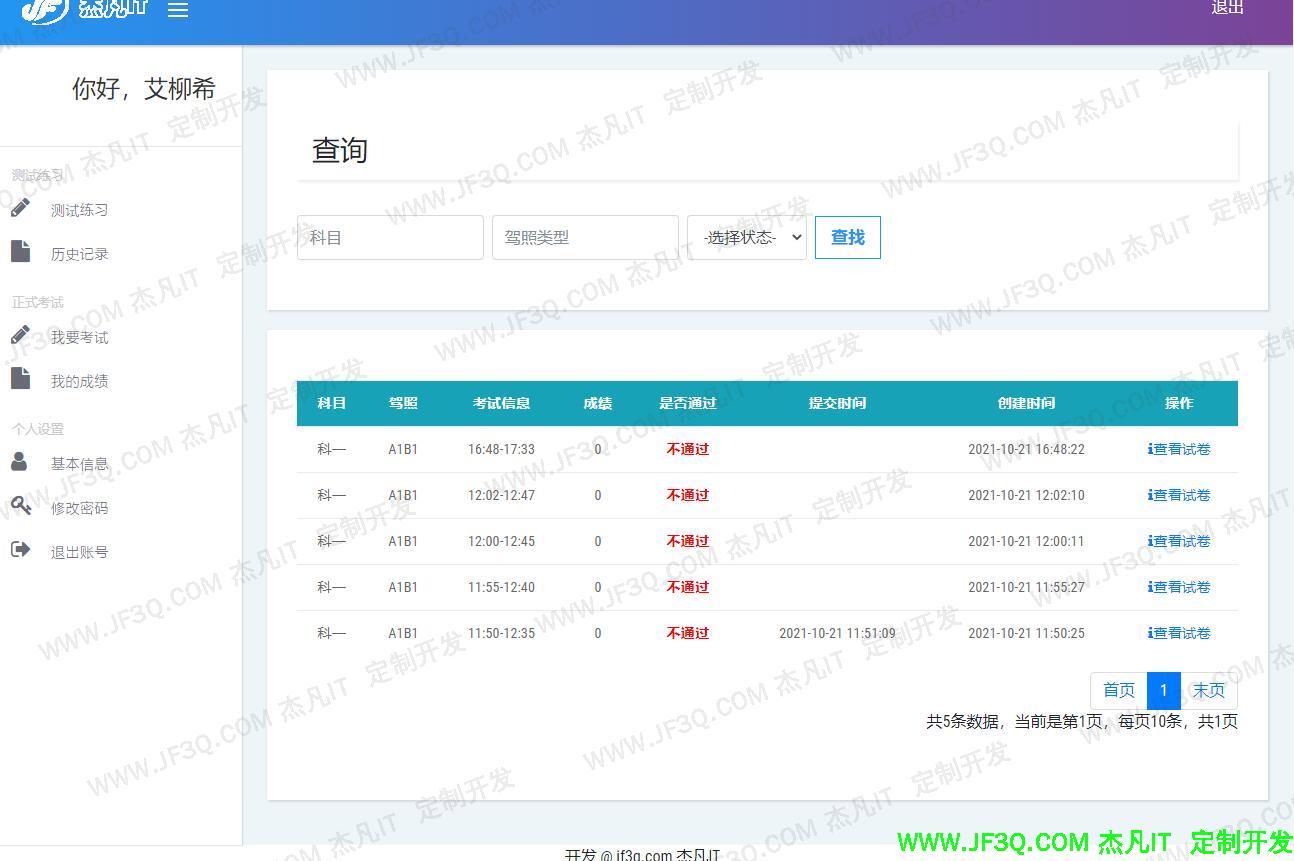The width and height of the screenshot is (1294, 861).
Task: Select page 1 in the pagination bar
Action: pyautogui.click(x=1163, y=690)
